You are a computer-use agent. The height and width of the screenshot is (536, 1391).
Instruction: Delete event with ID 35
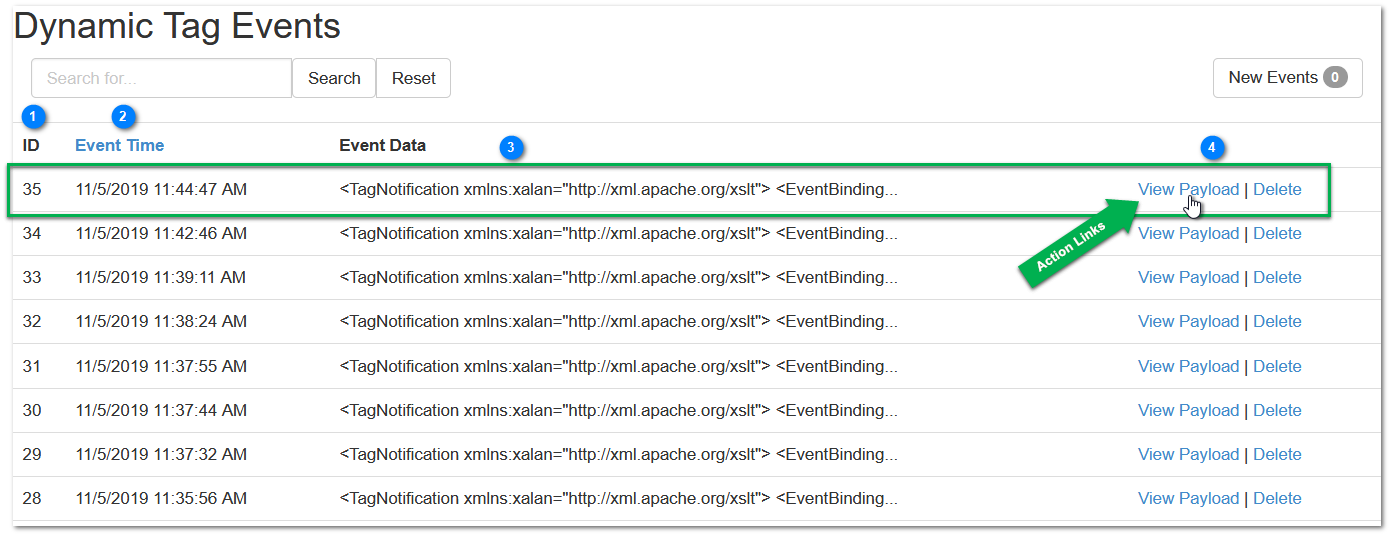(x=1277, y=189)
